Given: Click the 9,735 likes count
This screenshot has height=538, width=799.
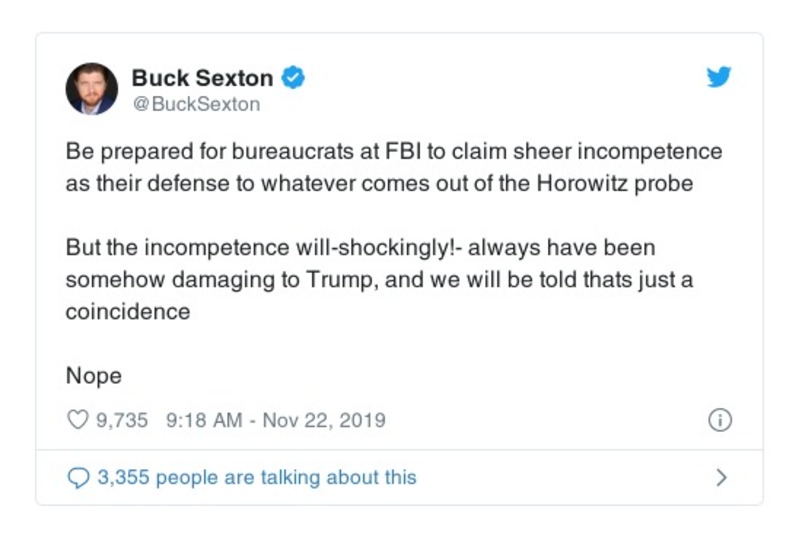Looking at the screenshot, I should click(122, 420).
